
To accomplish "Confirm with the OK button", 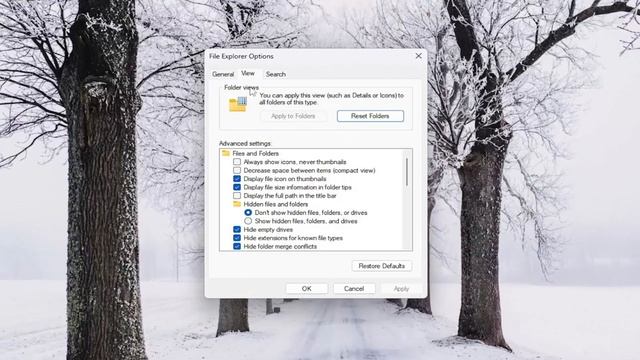I will tap(307, 289).
